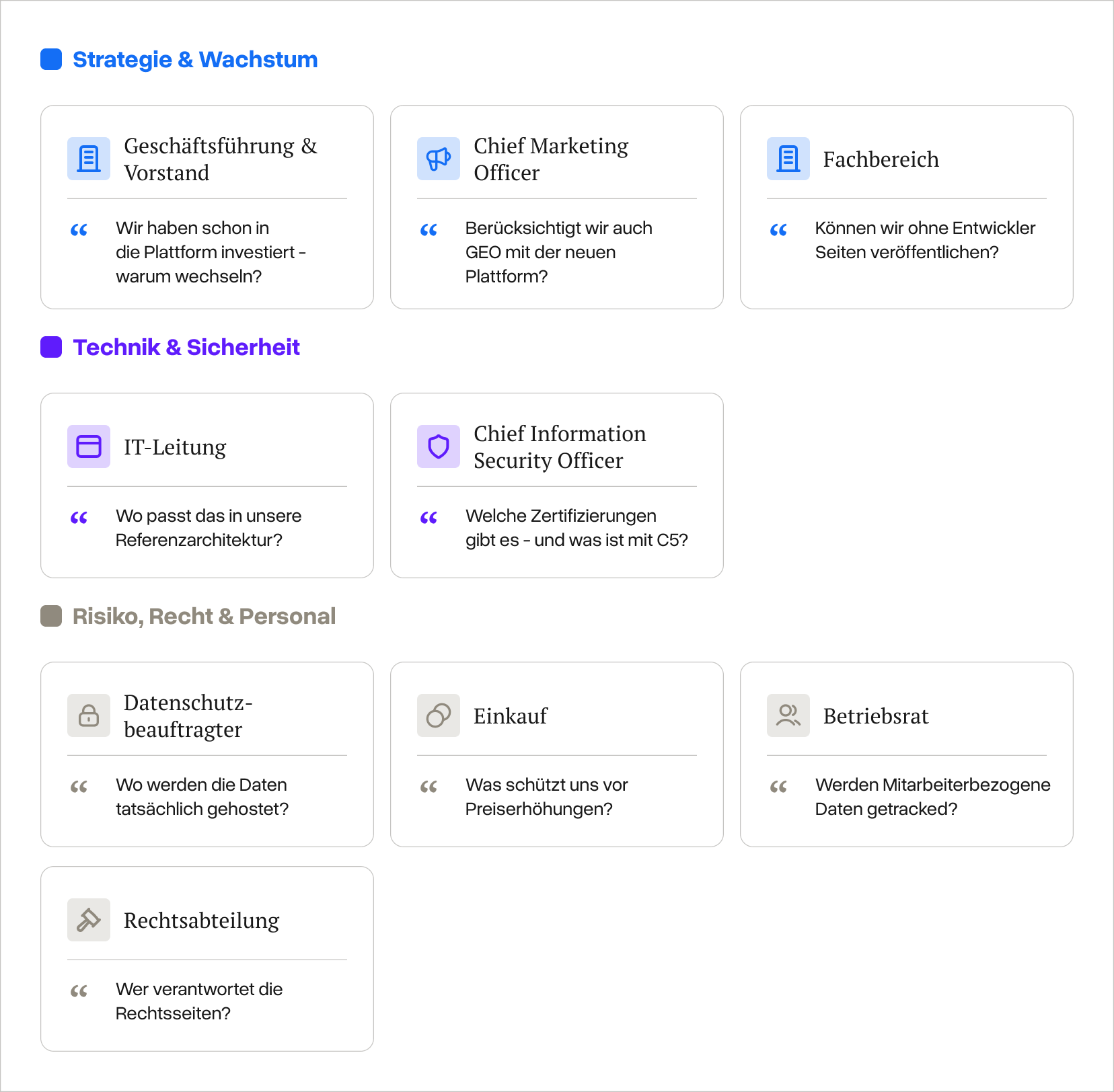Click the shield icon for Chief Information Security Officer

439,446
